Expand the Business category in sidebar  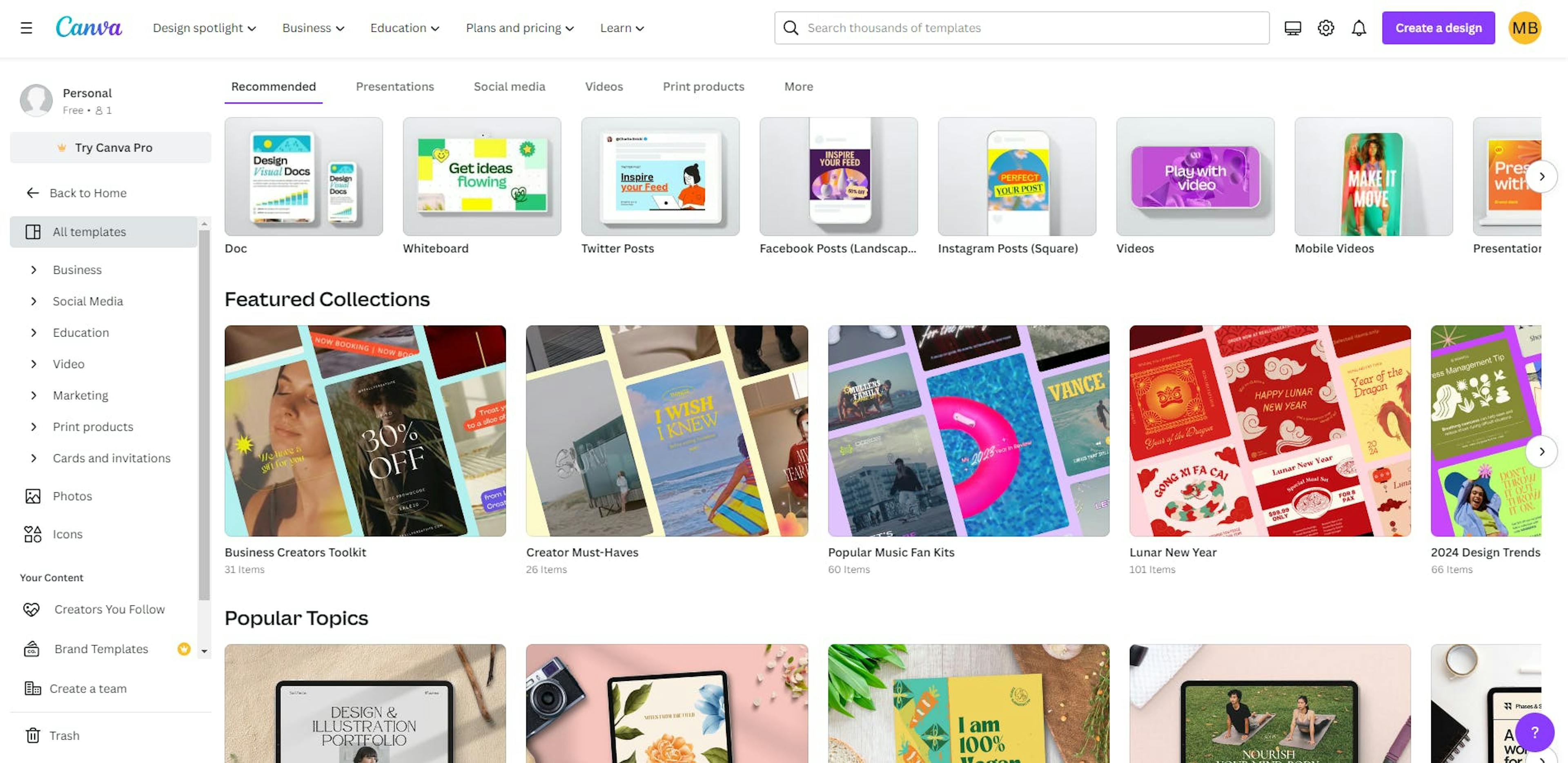point(77,270)
